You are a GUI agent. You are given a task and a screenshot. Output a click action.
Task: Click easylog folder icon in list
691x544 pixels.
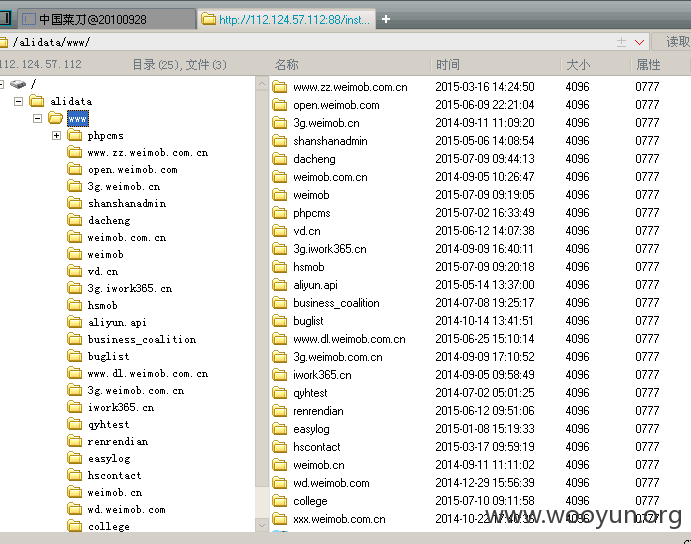(x=280, y=428)
